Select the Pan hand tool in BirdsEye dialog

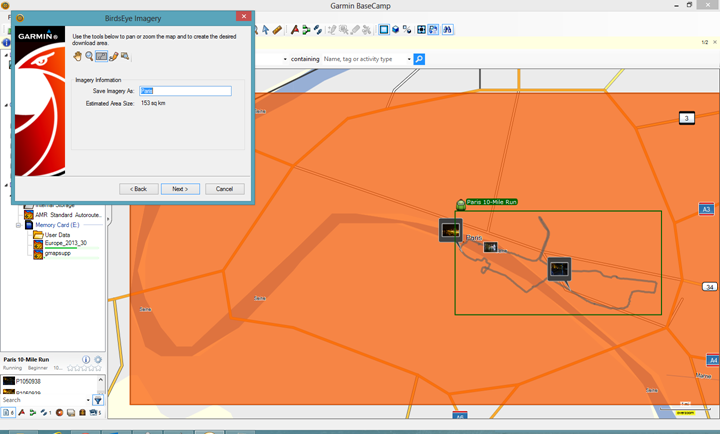(x=77, y=56)
